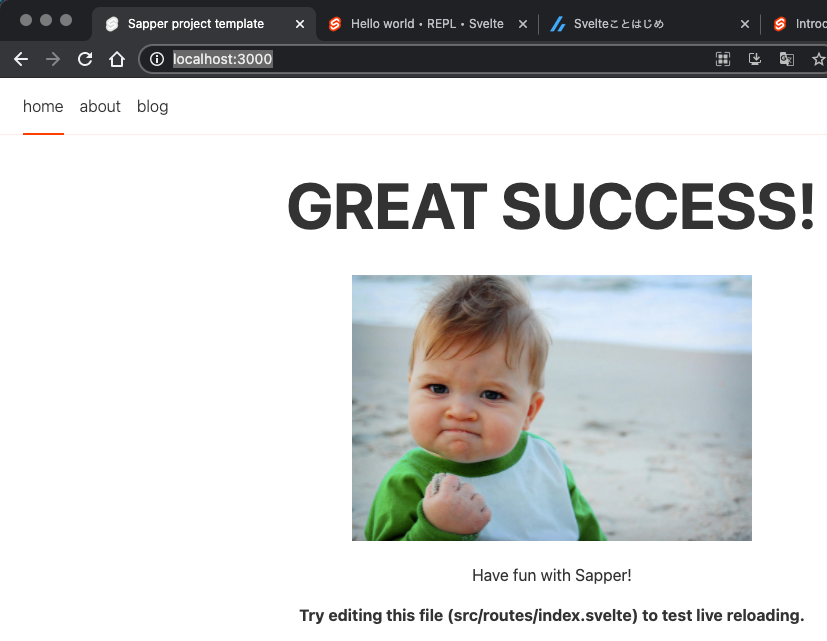Click the 'Try editing this file' text

click(552, 615)
